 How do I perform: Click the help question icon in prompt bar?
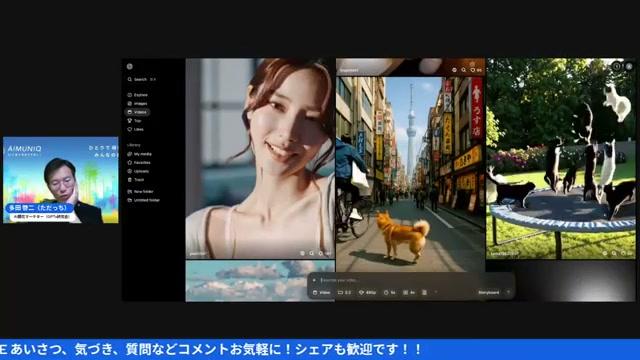[x=436, y=292]
